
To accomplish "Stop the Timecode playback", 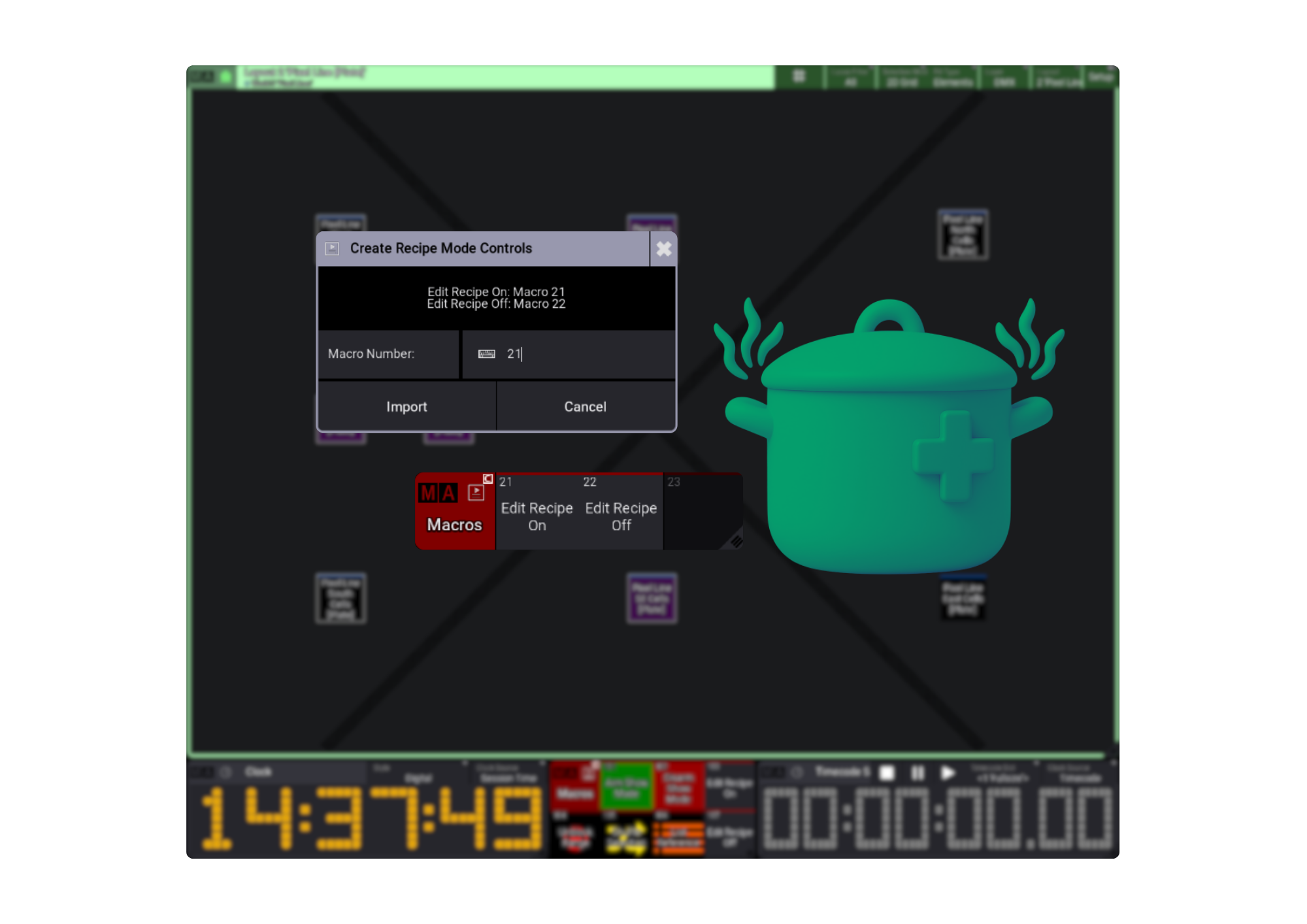I will (887, 772).
